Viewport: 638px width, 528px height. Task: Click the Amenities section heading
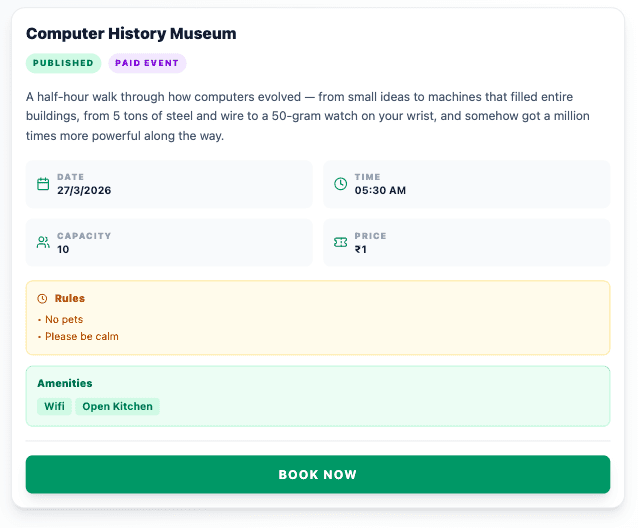65,383
